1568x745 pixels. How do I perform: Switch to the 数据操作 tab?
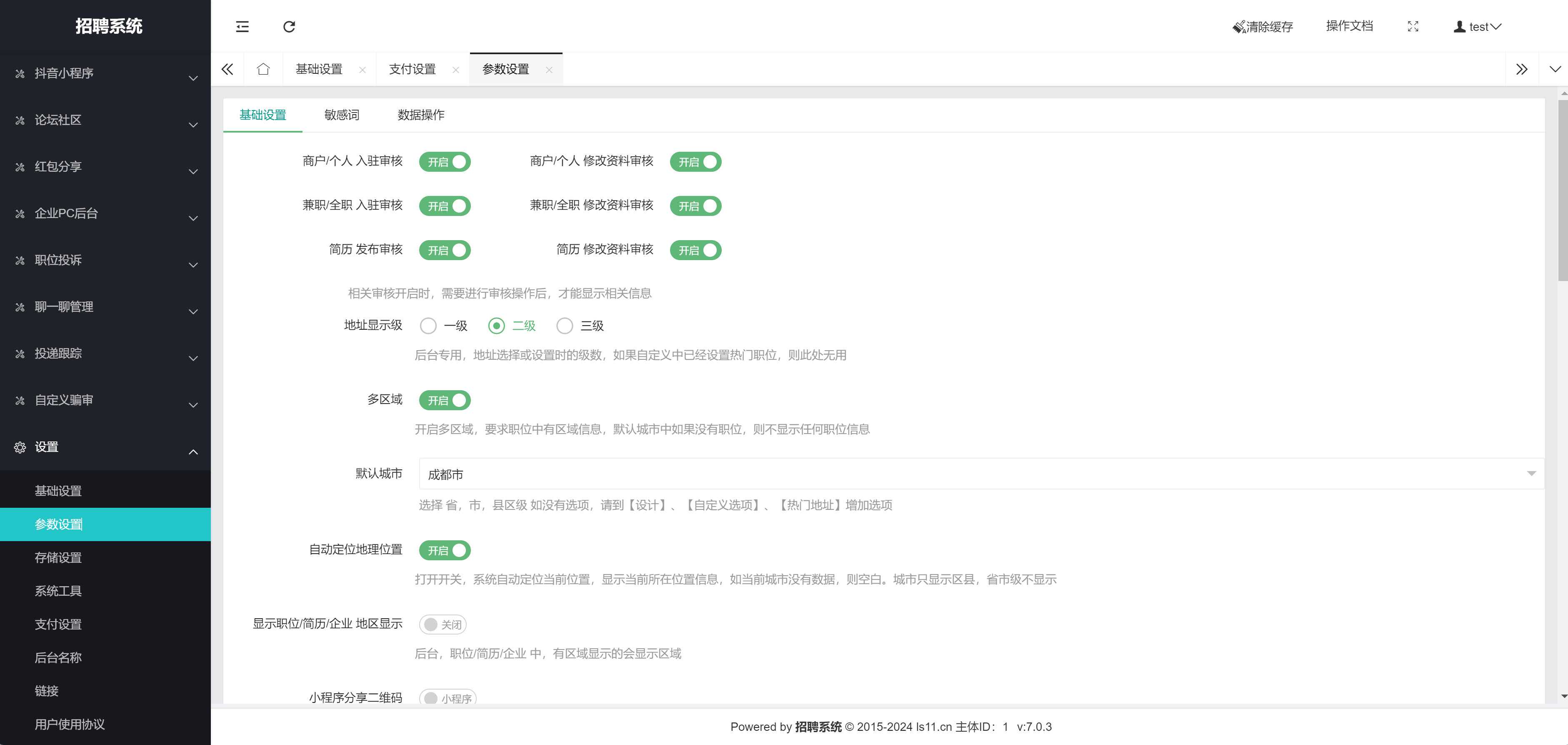pos(420,115)
